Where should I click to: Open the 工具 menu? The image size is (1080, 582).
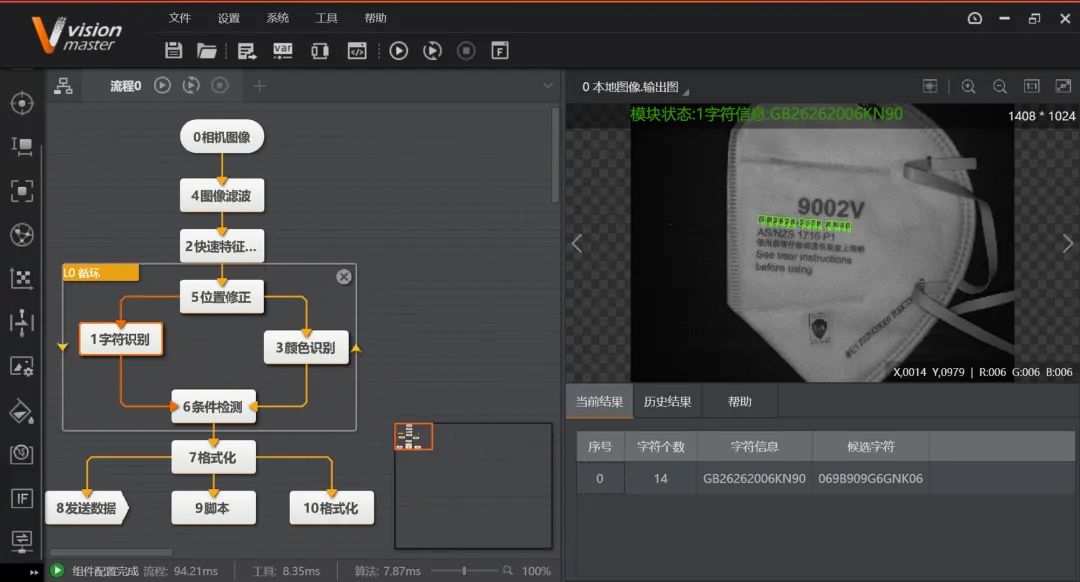pyautogui.click(x=327, y=18)
